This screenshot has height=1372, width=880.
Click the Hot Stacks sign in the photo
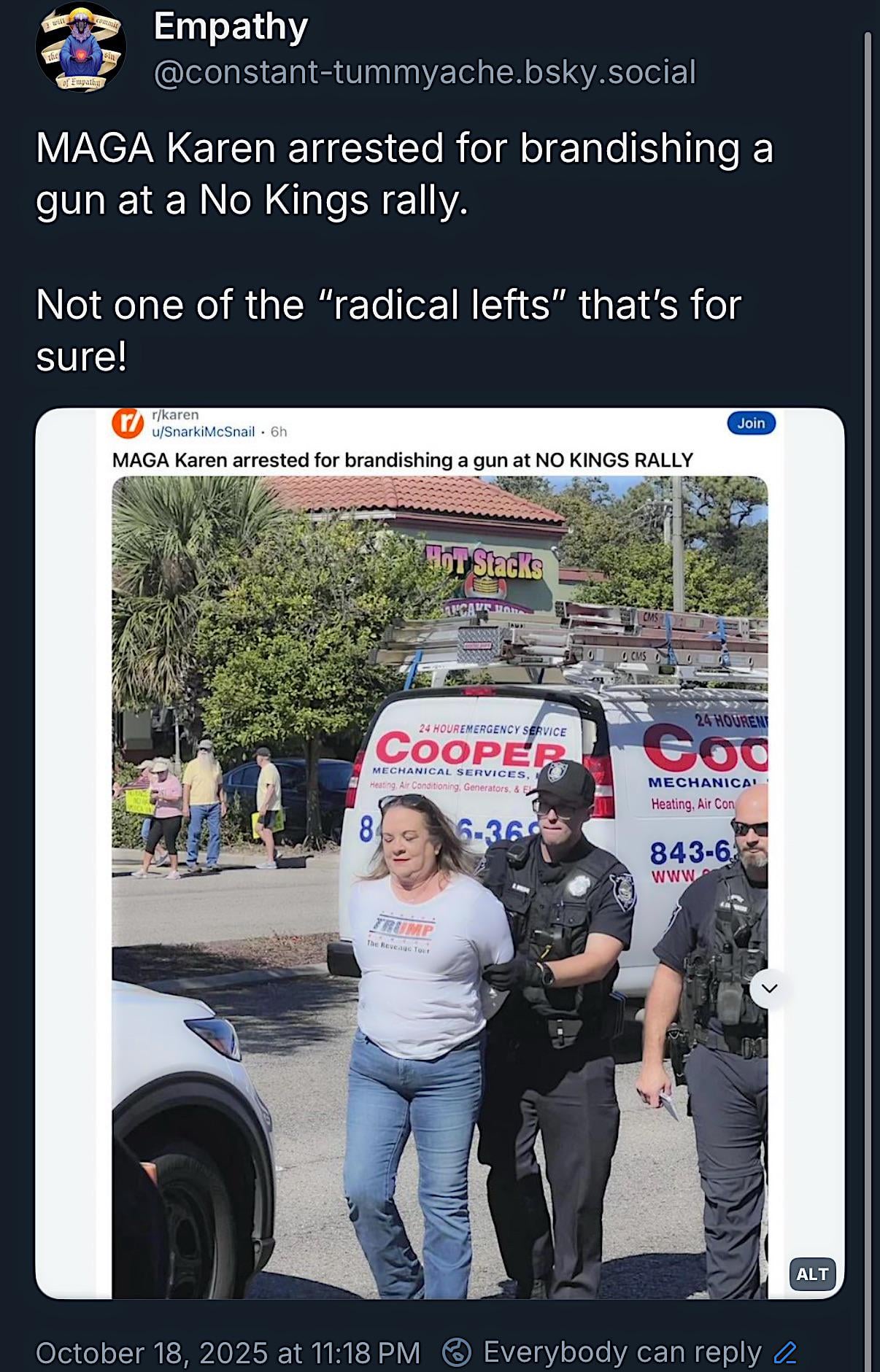coord(485,564)
